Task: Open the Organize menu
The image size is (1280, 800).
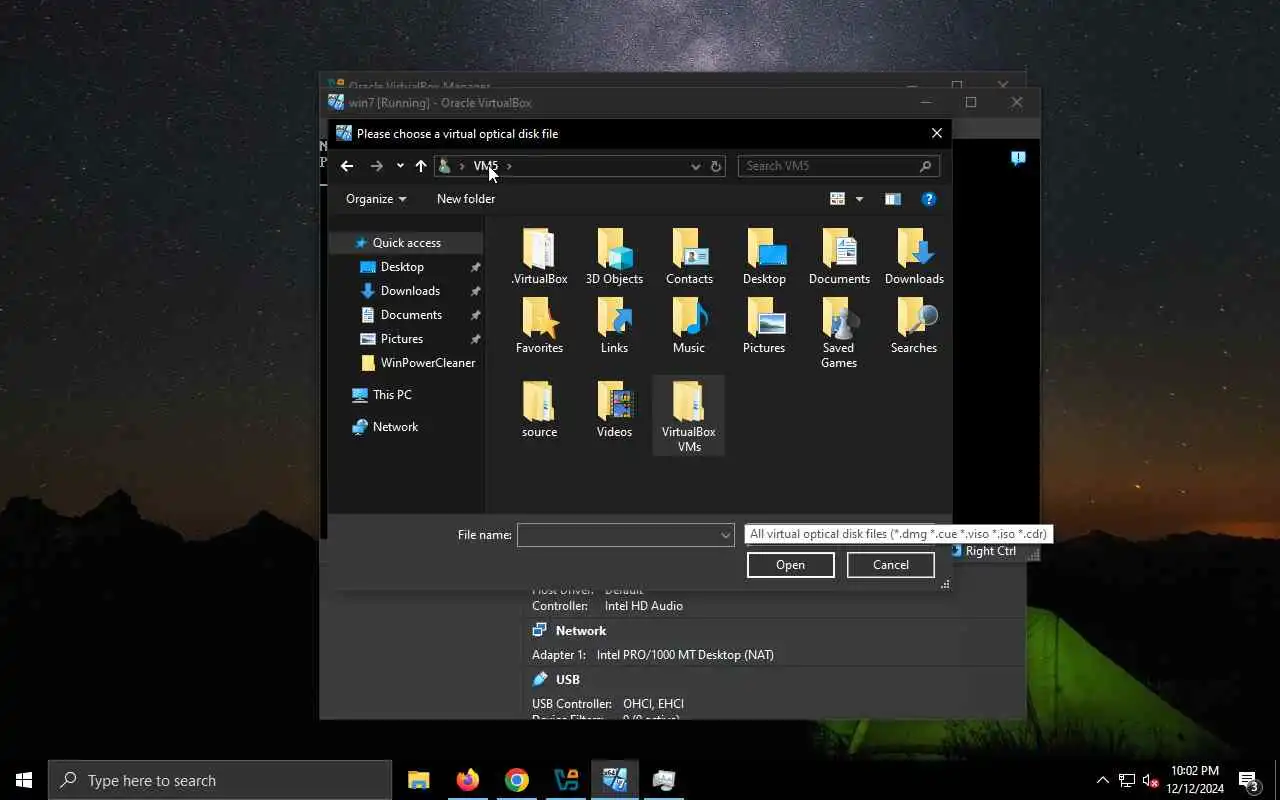Action: [376, 199]
